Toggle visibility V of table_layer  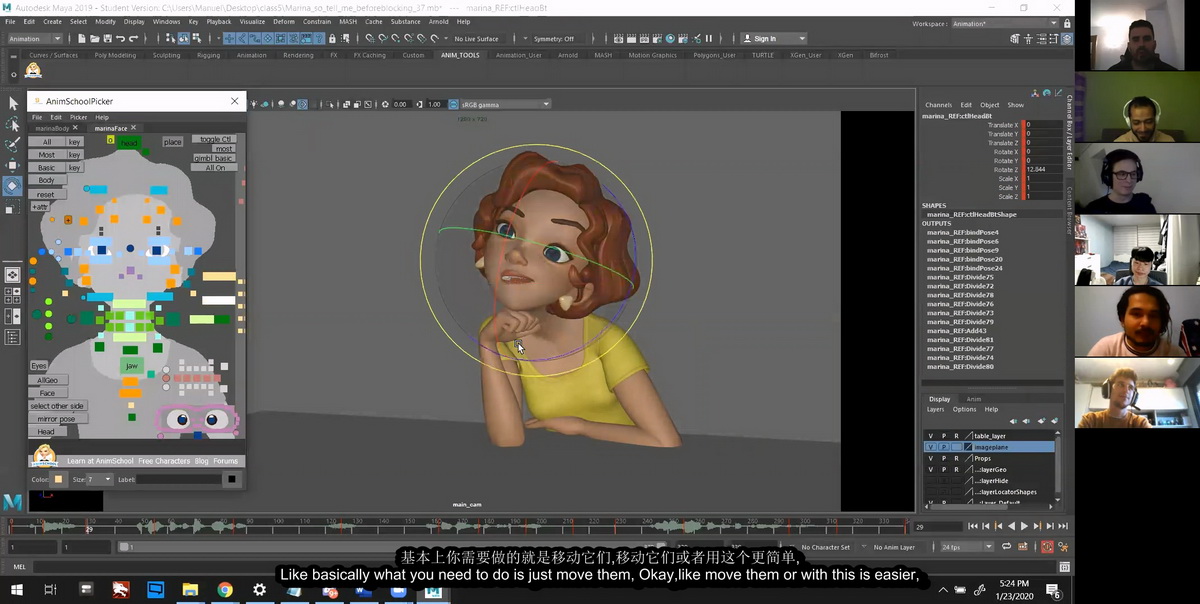(x=931, y=436)
